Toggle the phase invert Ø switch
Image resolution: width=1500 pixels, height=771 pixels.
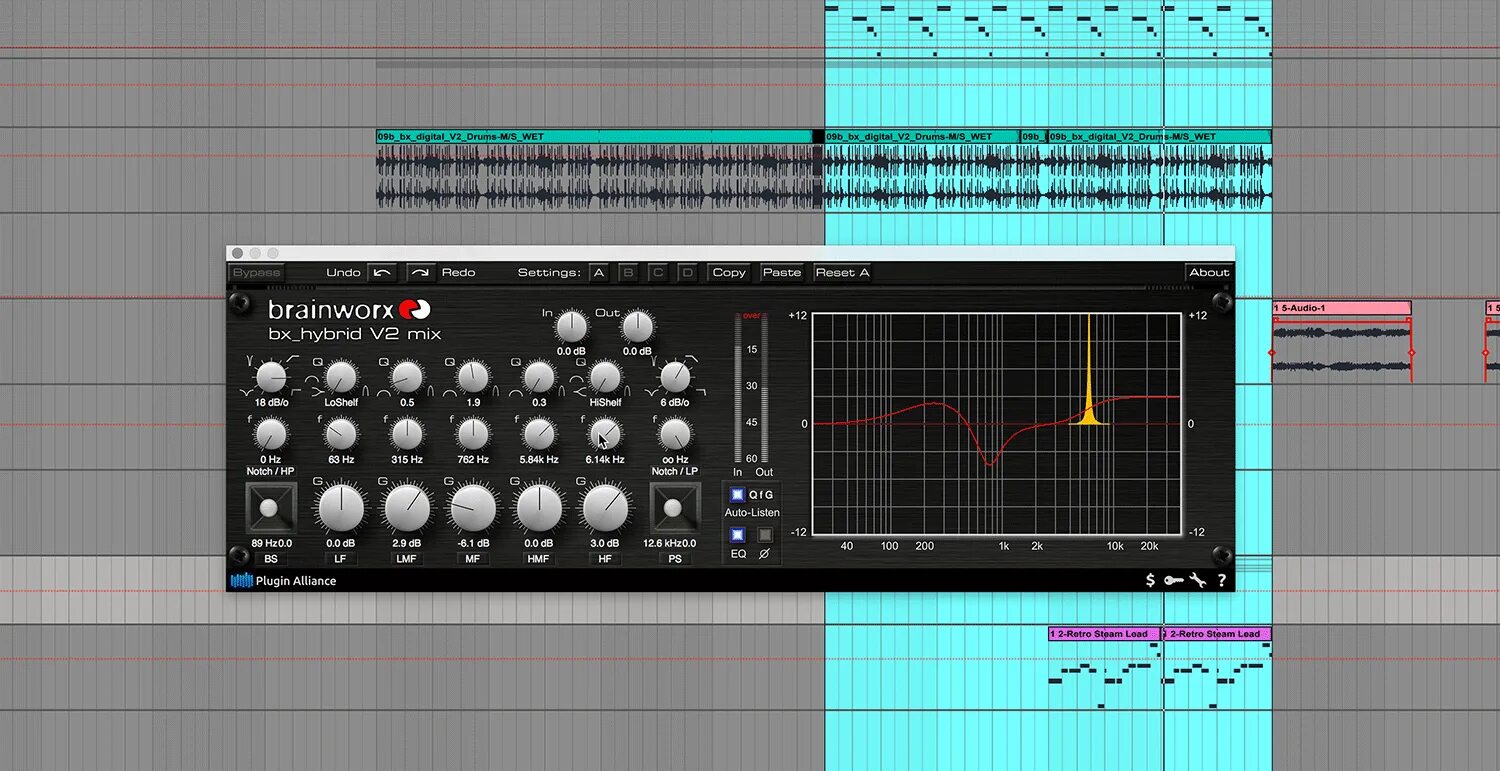click(x=765, y=535)
